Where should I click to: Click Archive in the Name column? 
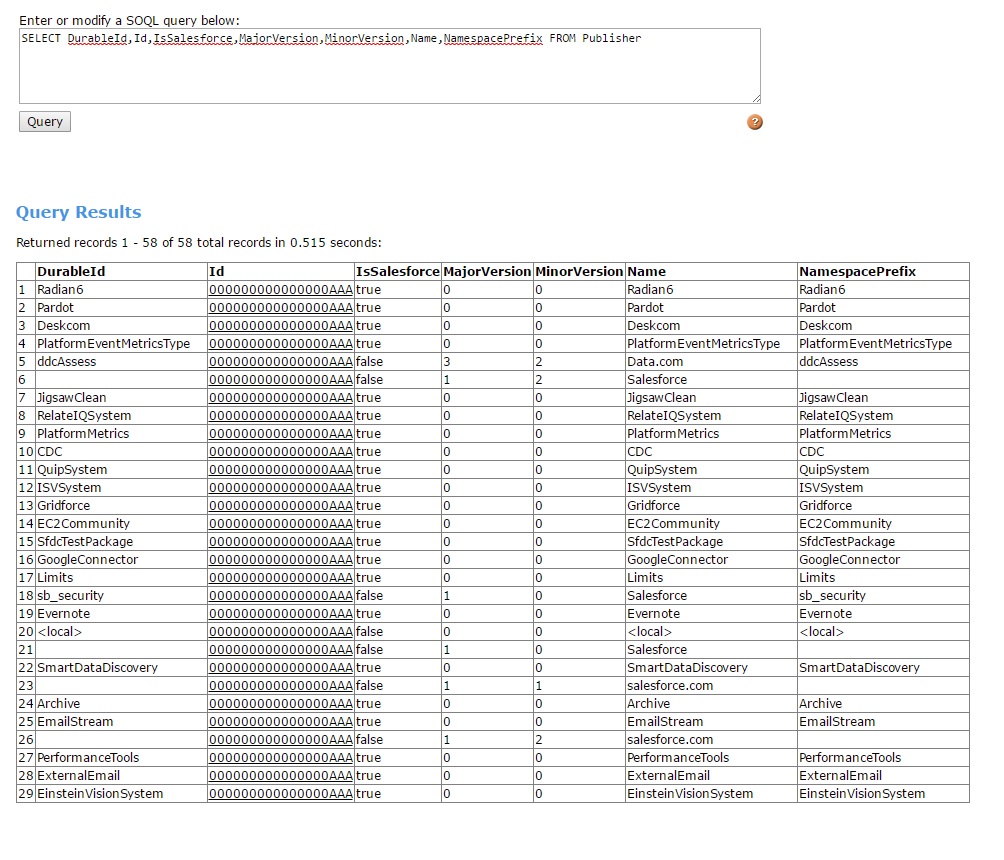649,703
